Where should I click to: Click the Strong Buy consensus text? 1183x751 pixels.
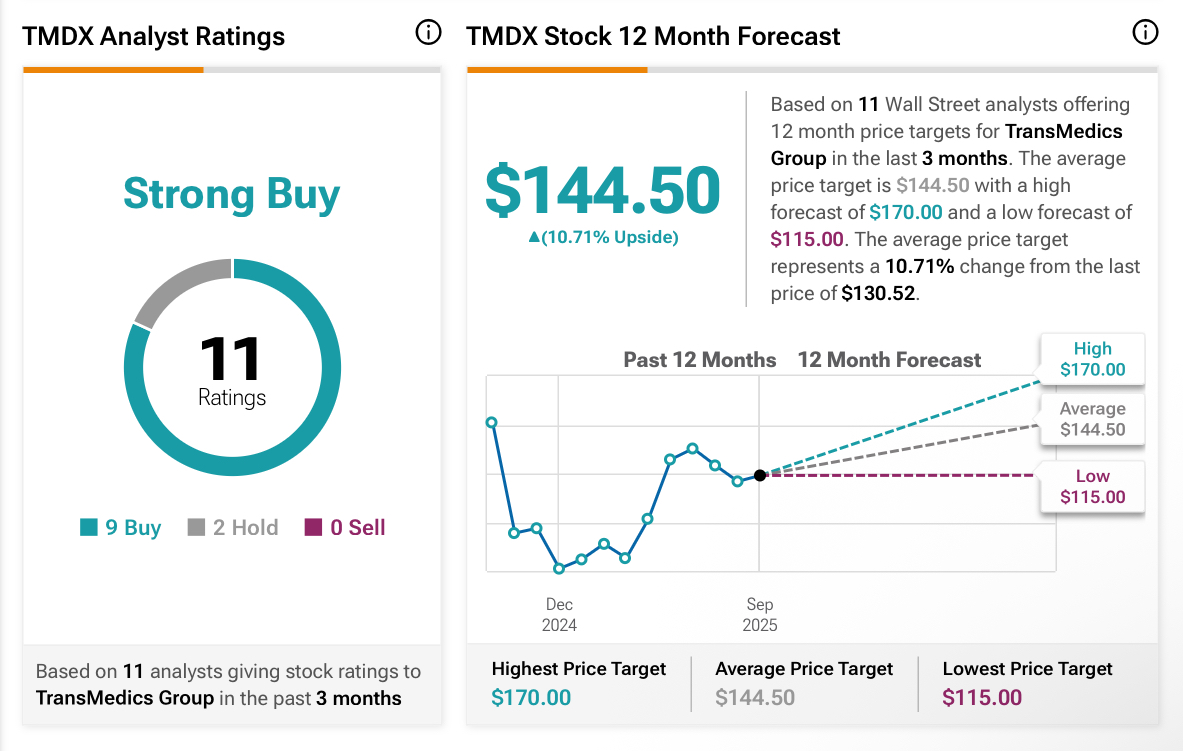click(232, 194)
